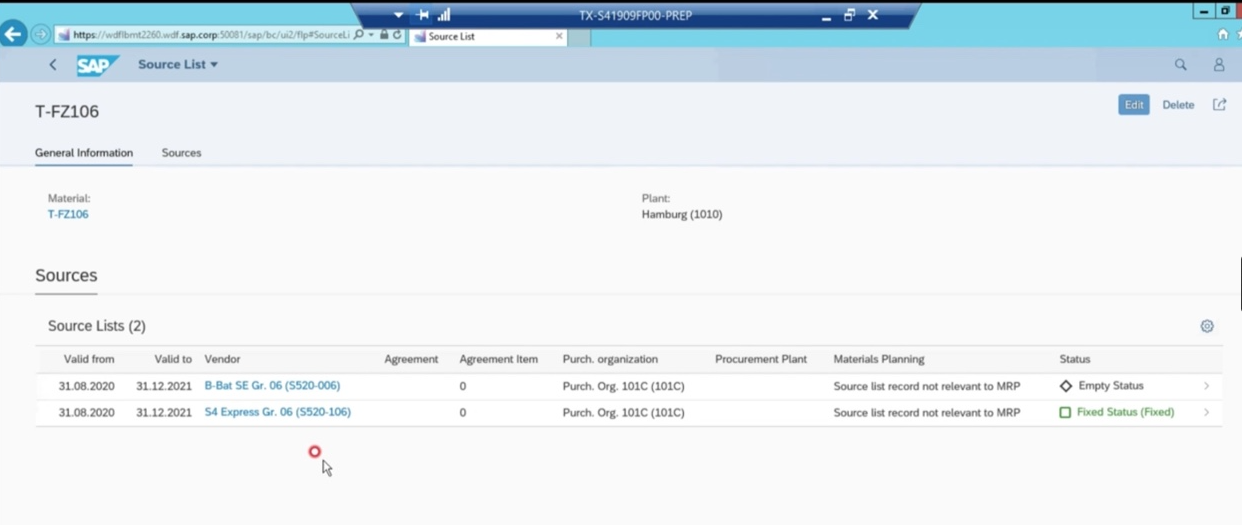This screenshot has height=525, width=1242.
Task: Click the address bar refresh icon
Action: [x=397, y=35]
